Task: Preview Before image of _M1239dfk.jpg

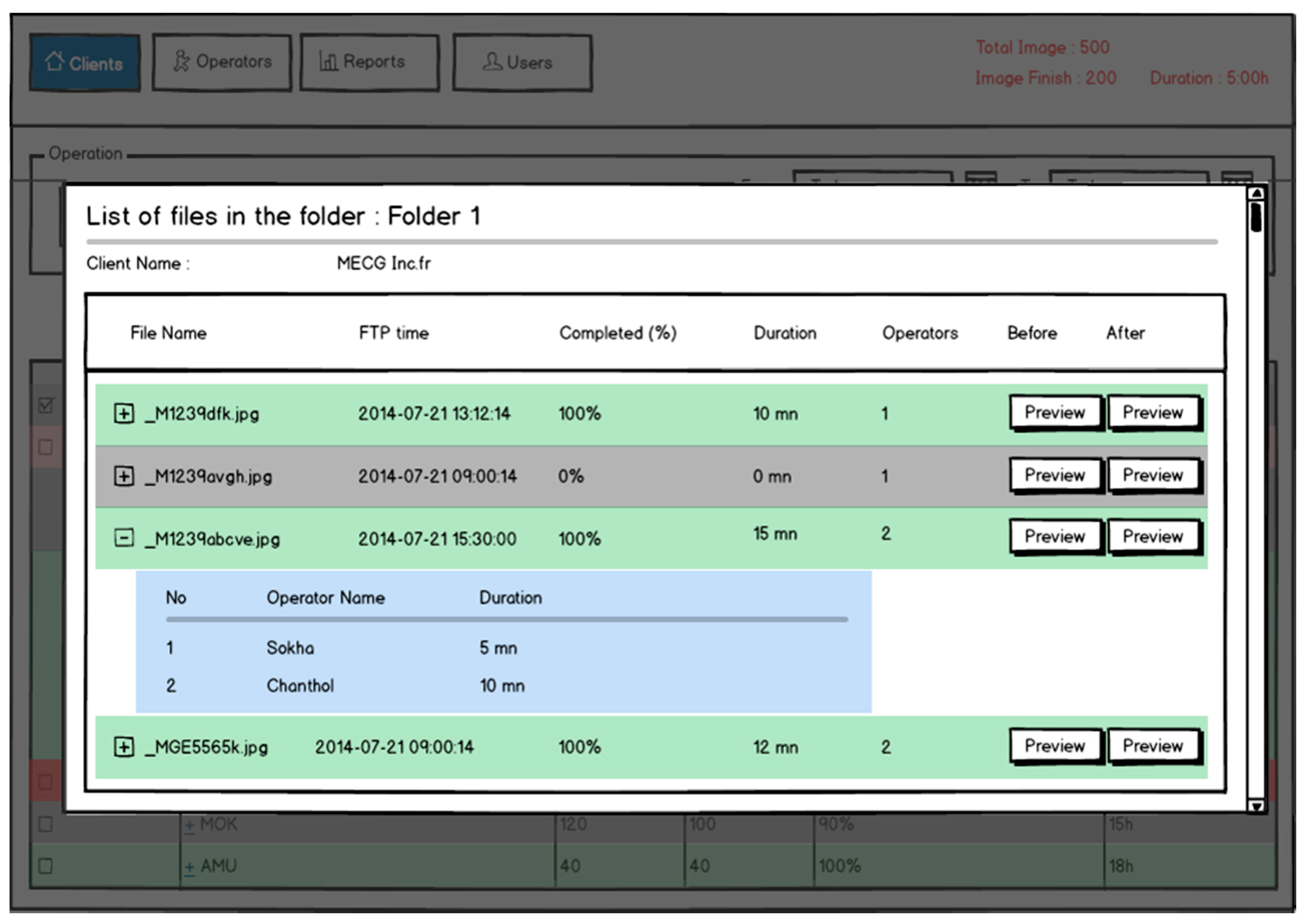Action: 1054,413
